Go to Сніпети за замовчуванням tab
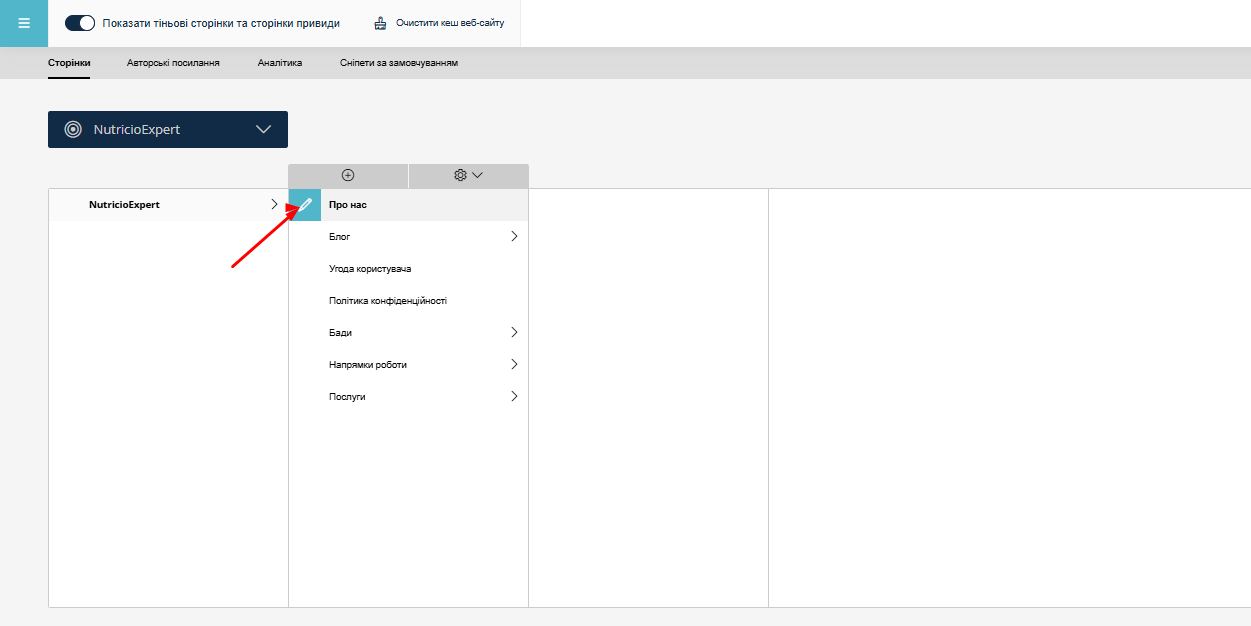The image size is (1251, 626). tap(398, 63)
